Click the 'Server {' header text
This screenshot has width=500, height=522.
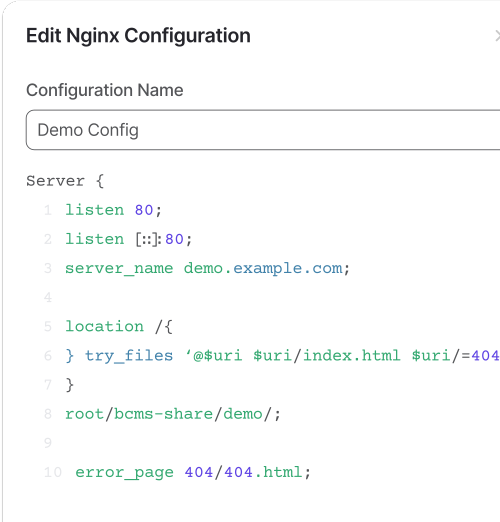coord(65,181)
